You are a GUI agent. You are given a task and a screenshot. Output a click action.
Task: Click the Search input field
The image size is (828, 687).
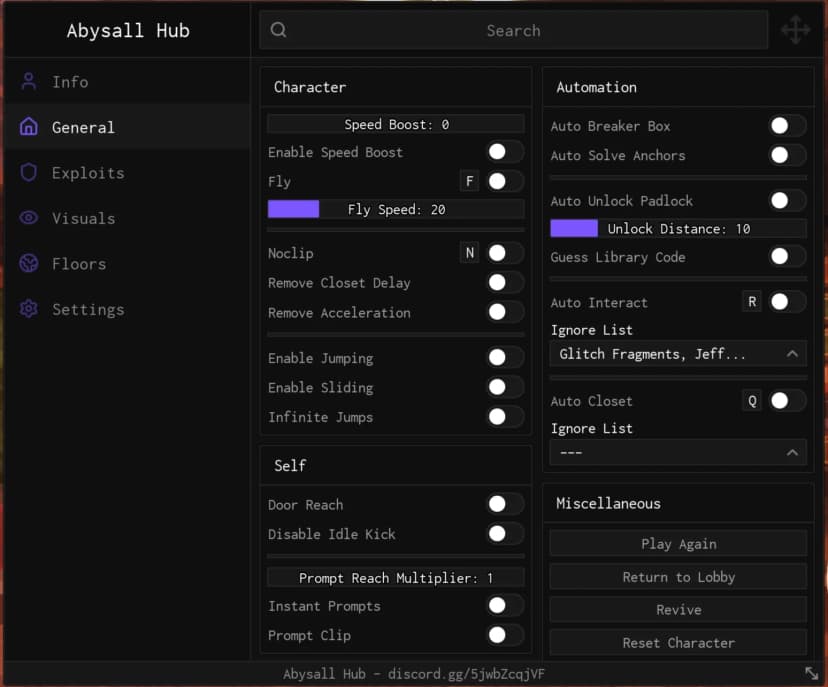click(x=513, y=30)
